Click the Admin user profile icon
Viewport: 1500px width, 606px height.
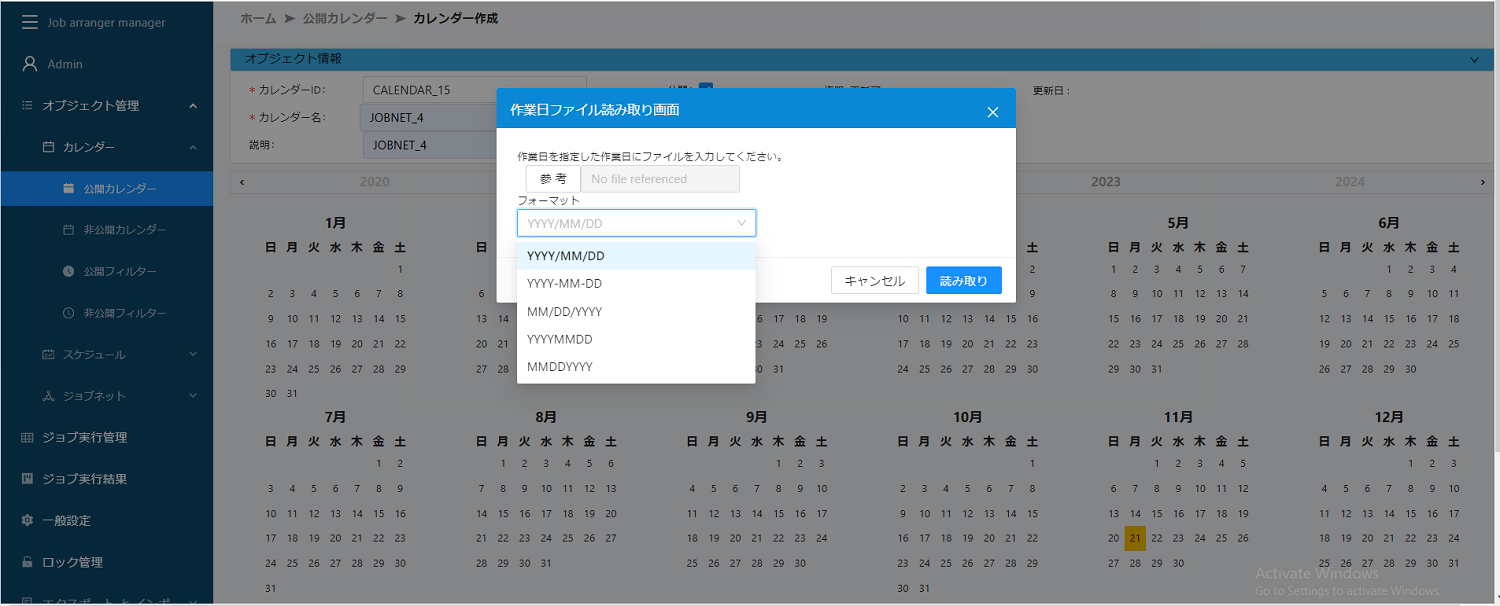click(x=26, y=63)
